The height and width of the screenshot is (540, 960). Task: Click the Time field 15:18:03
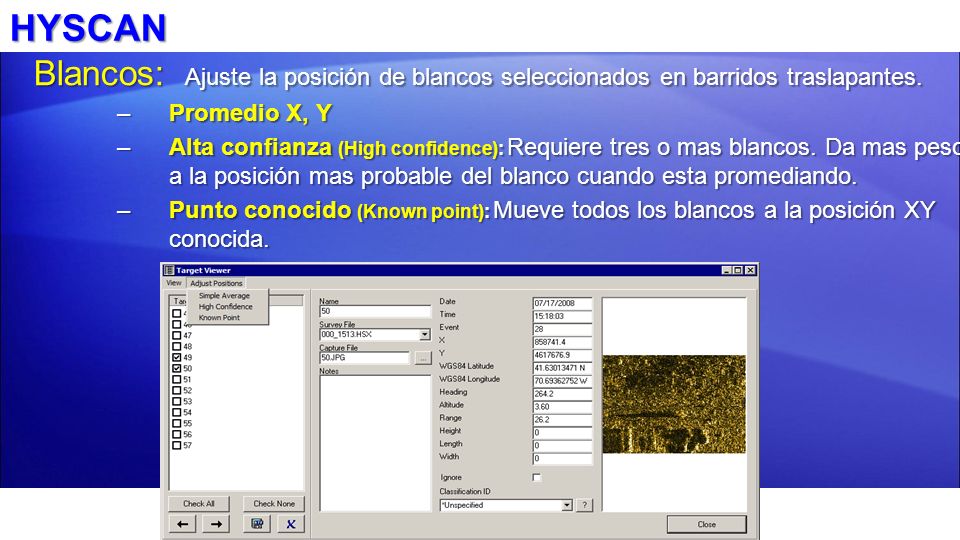pos(562,317)
